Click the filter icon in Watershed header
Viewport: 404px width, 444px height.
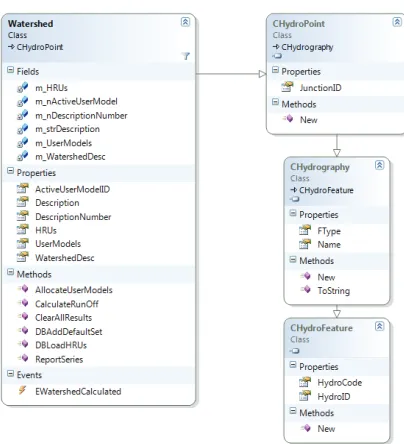point(186,56)
